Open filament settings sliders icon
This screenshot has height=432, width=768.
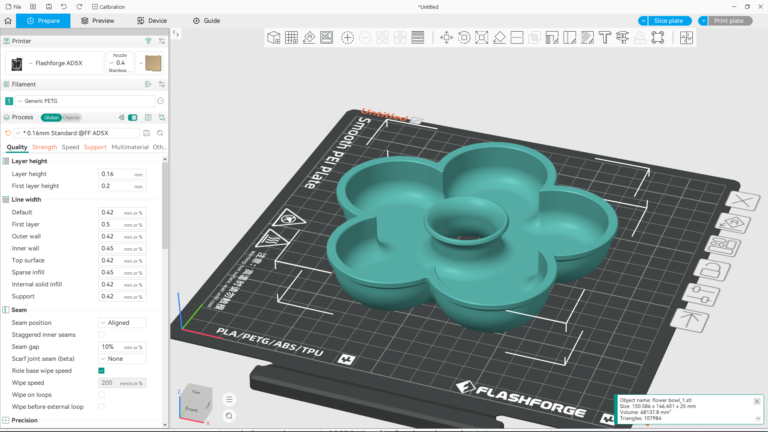[x=162, y=84]
